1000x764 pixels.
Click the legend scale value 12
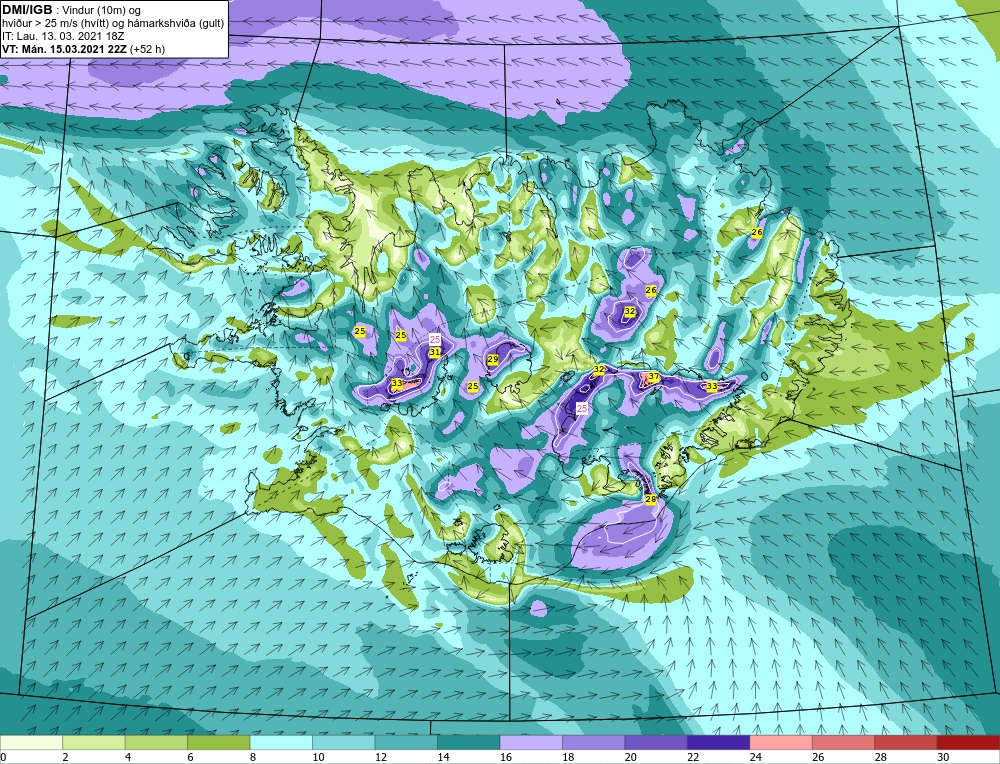(381, 757)
